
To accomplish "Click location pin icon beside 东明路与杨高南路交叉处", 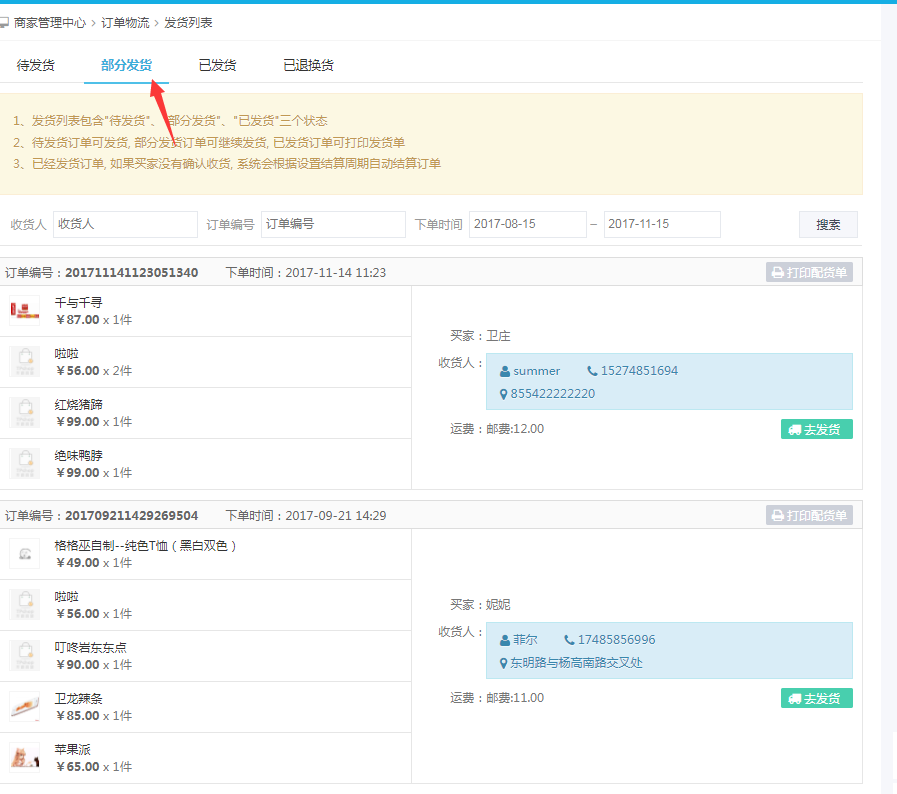I will tap(504, 663).
